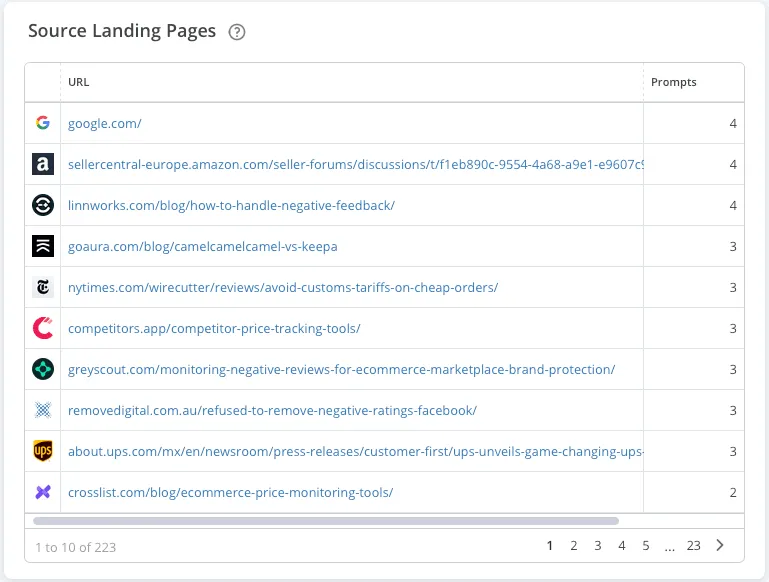Click the next page chevron arrow
The height and width of the screenshot is (582, 769).
(x=720, y=546)
